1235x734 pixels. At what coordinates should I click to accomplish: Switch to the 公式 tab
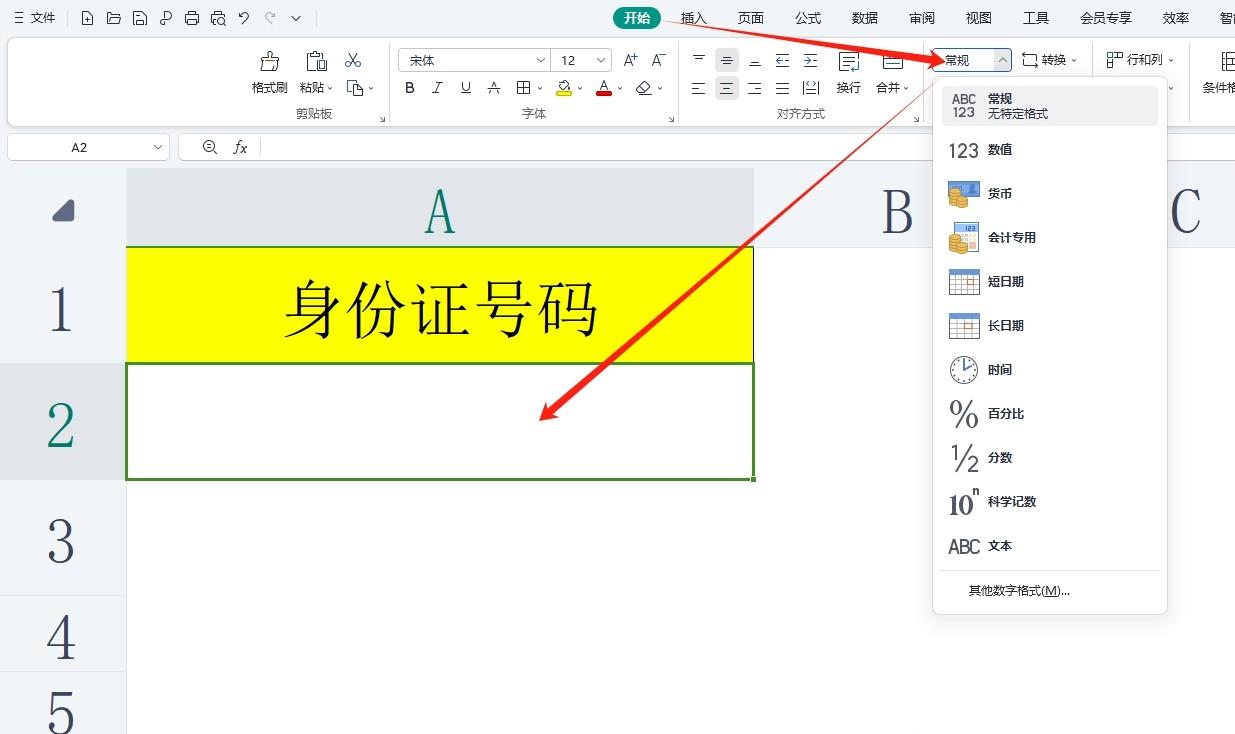click(808, 18)
